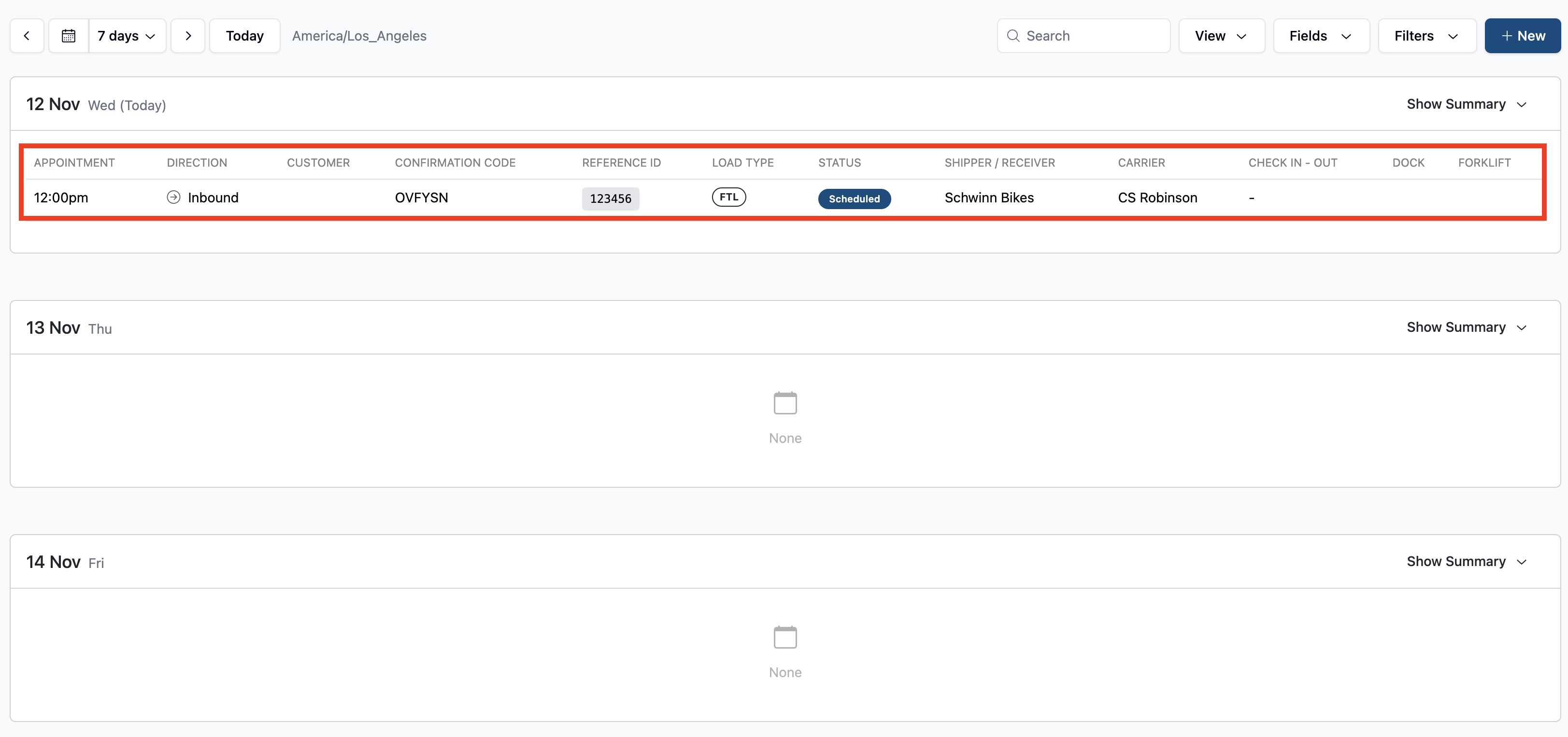The width and height of the screenshot is (1568, 737).
Task: Click reference ID 123456 badge
Action: (x=611, y=198)
